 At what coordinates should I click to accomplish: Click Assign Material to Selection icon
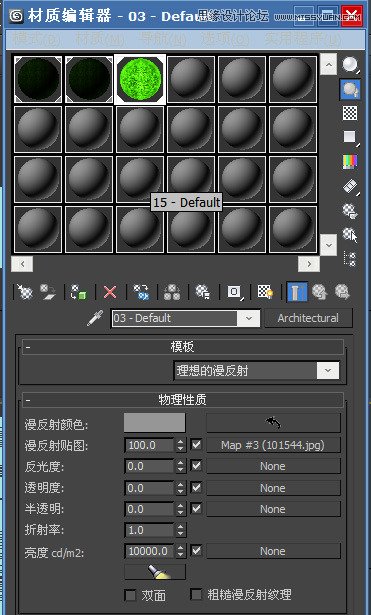pyautogui.click(x=78, y=292)
